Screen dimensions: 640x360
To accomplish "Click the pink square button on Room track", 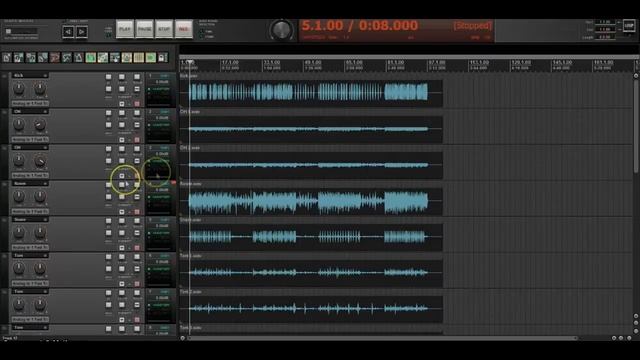I will point(137,212).
